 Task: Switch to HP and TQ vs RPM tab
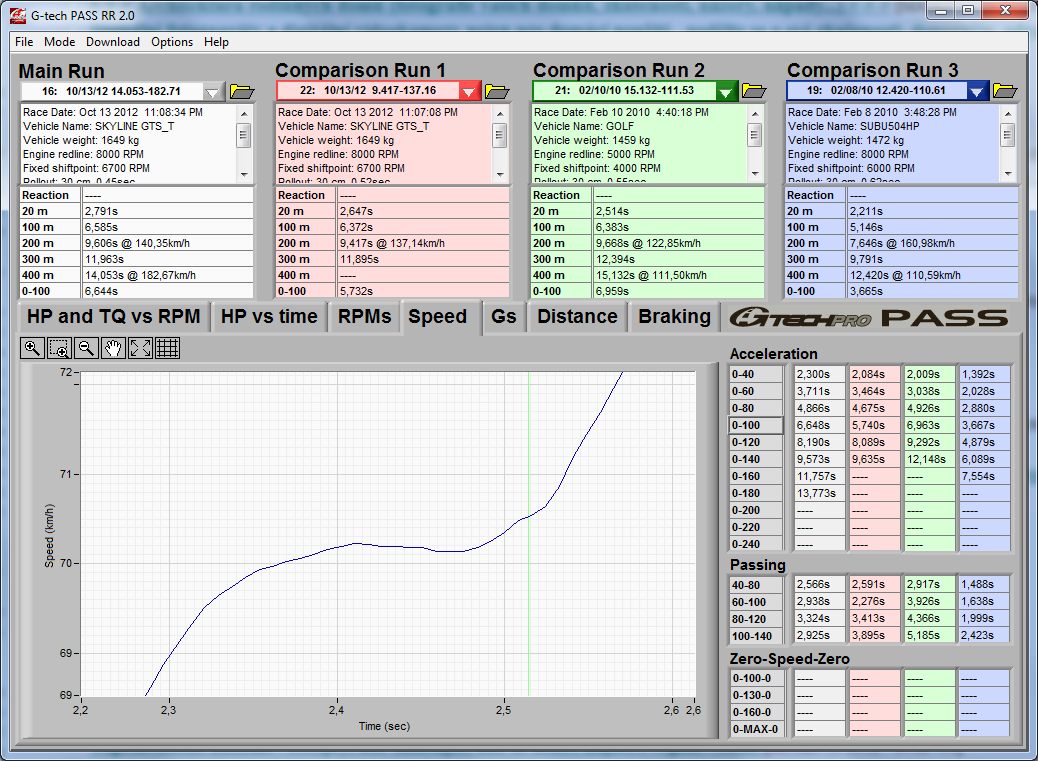(113, 316)
